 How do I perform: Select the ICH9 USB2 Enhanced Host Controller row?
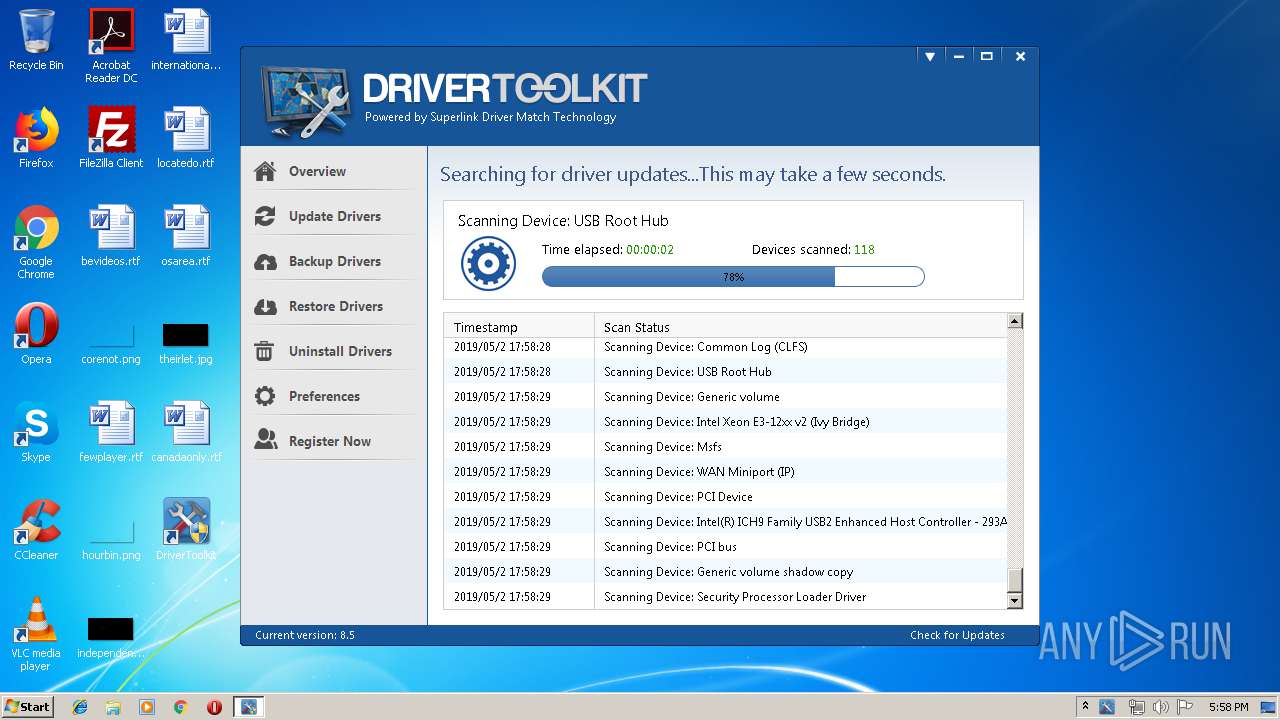pyautogui.click(x=726, y=522)
